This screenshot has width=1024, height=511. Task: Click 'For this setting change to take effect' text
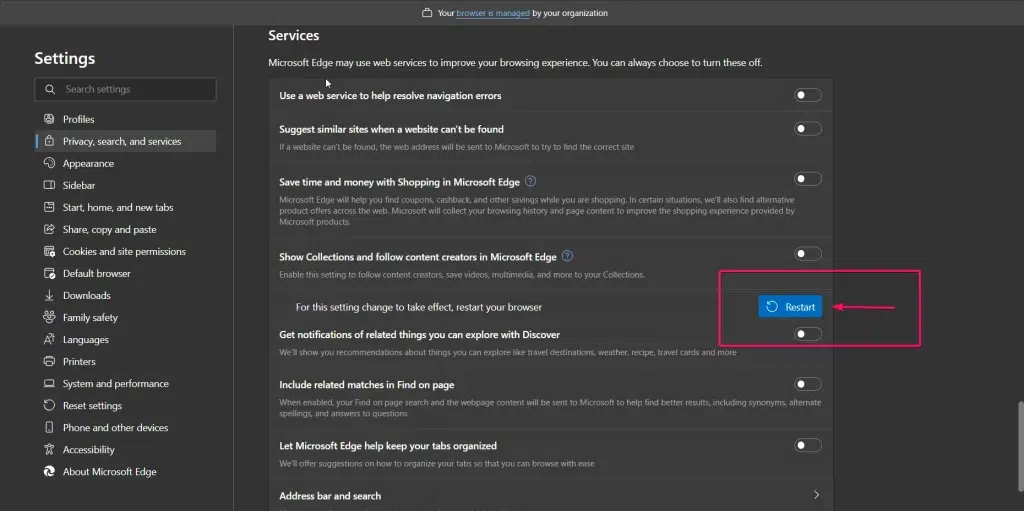click(419, 307)
